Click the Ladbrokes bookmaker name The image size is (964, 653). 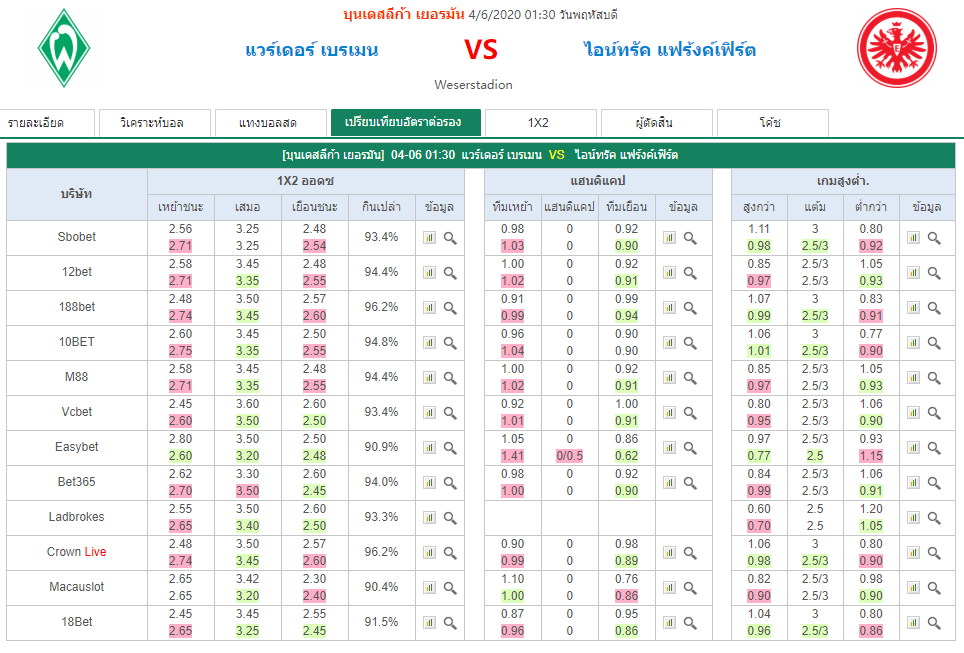point(77,517)
